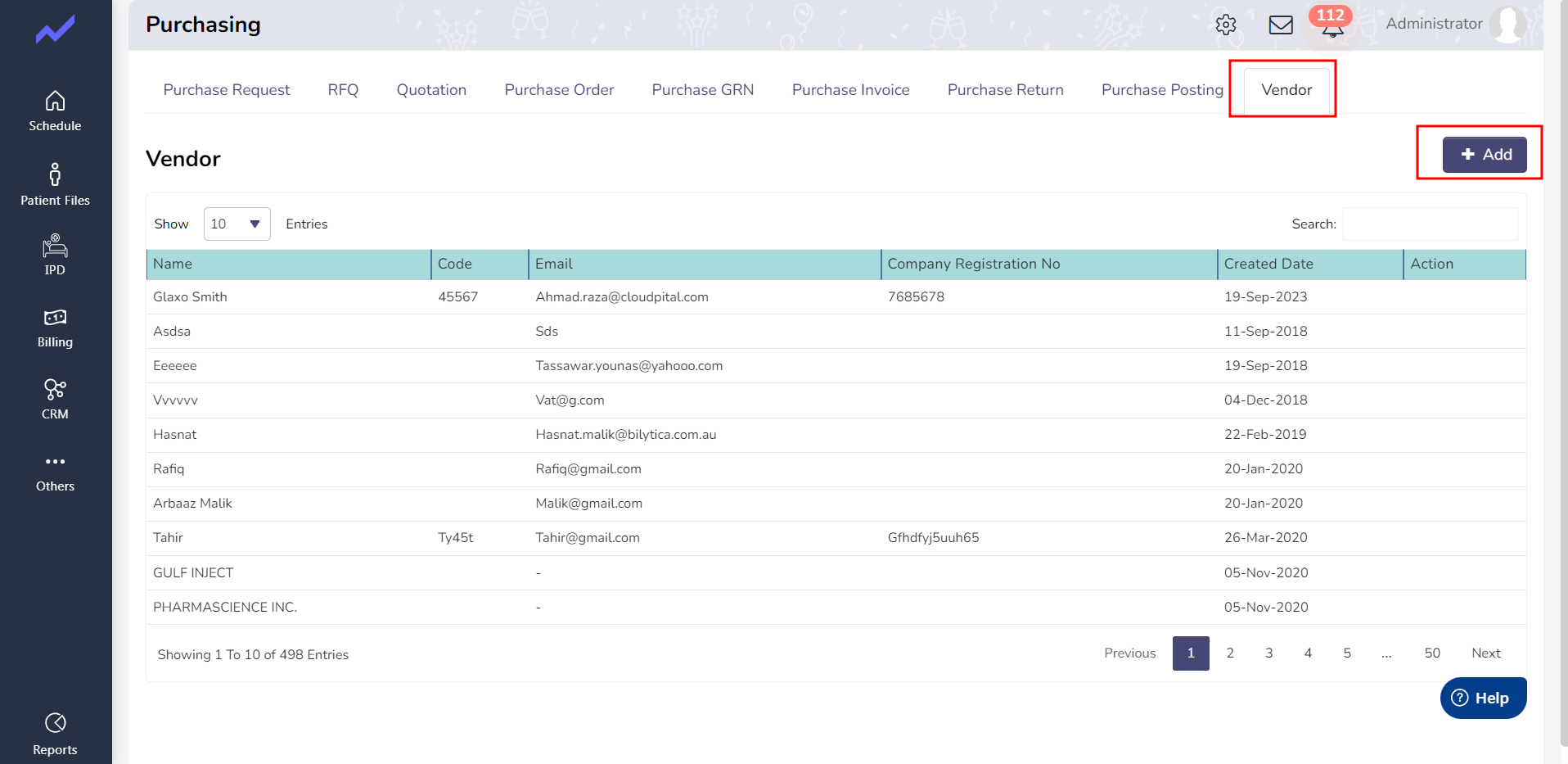Sort table by Name column header

coord(288,264)
